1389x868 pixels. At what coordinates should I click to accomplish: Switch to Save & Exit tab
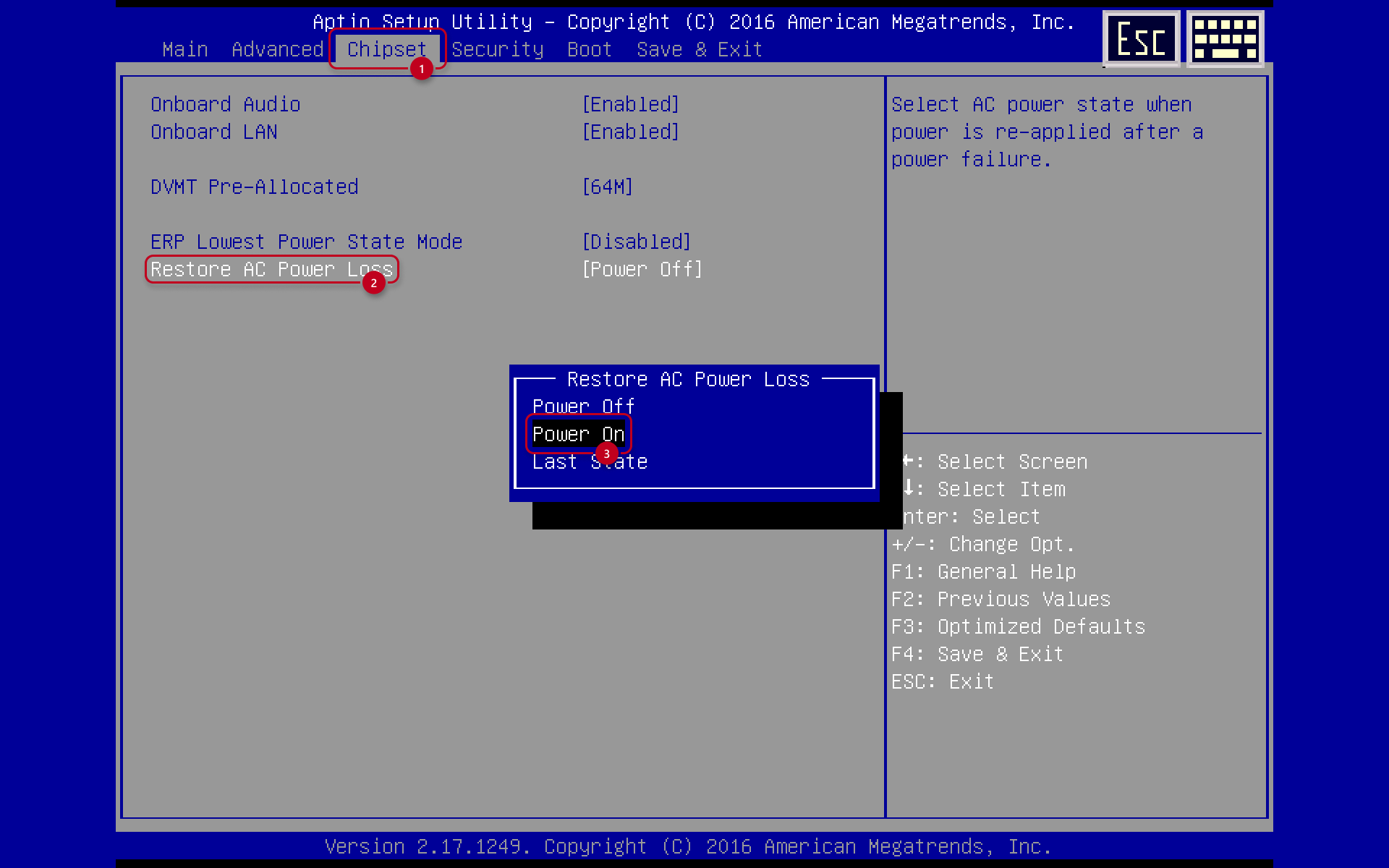(x=700, y=49)
